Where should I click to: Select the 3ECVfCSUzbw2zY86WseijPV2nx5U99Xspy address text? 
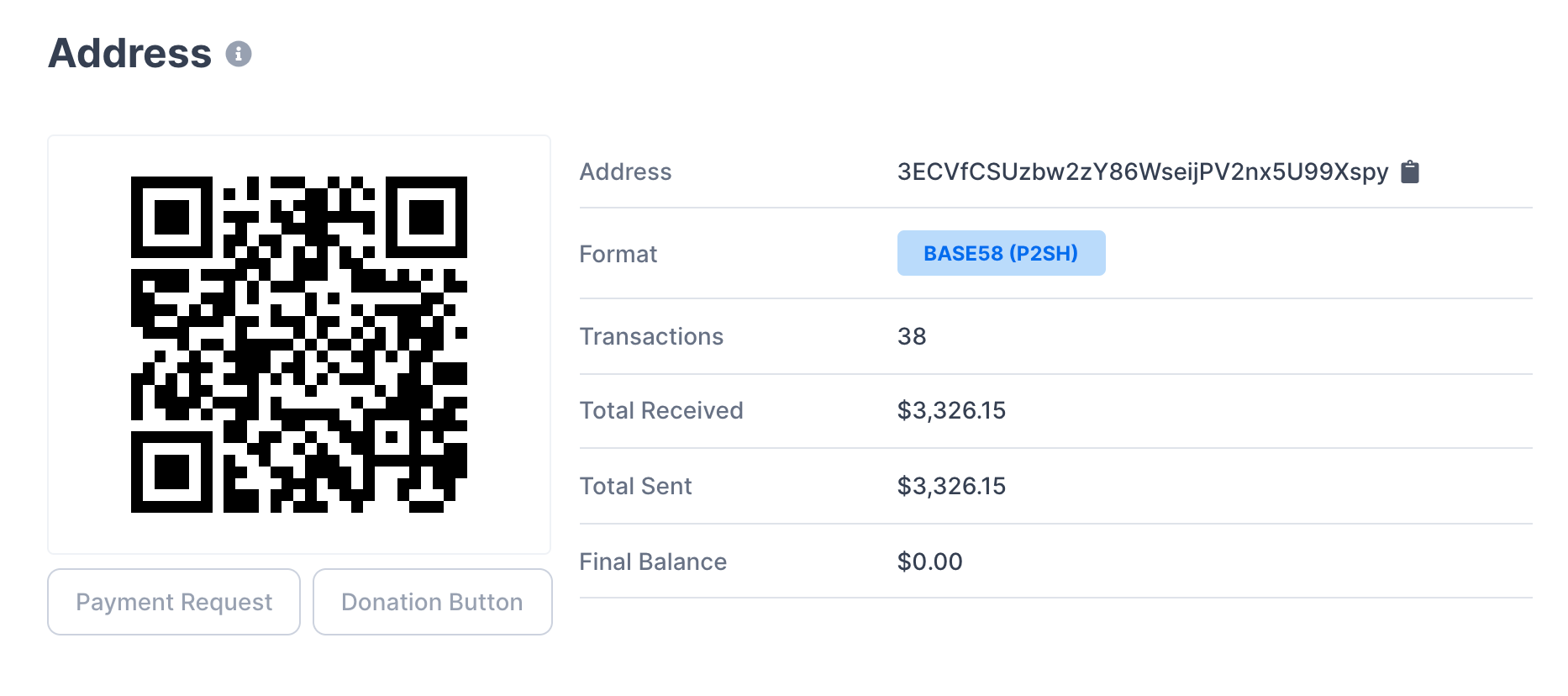pyautogui.click(x=1142, y=171)
